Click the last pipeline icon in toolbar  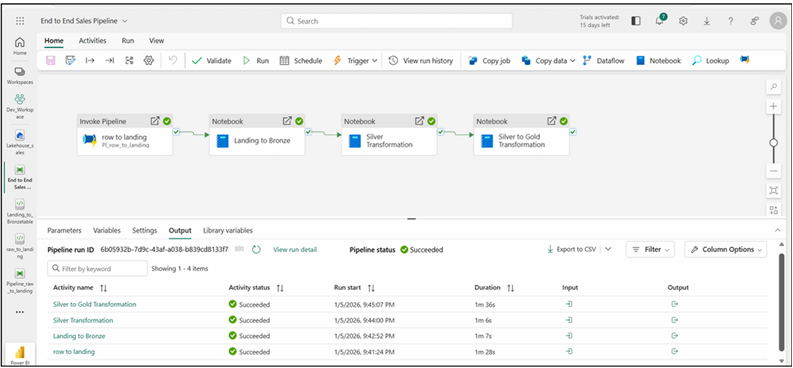click(x=744, y=60)
